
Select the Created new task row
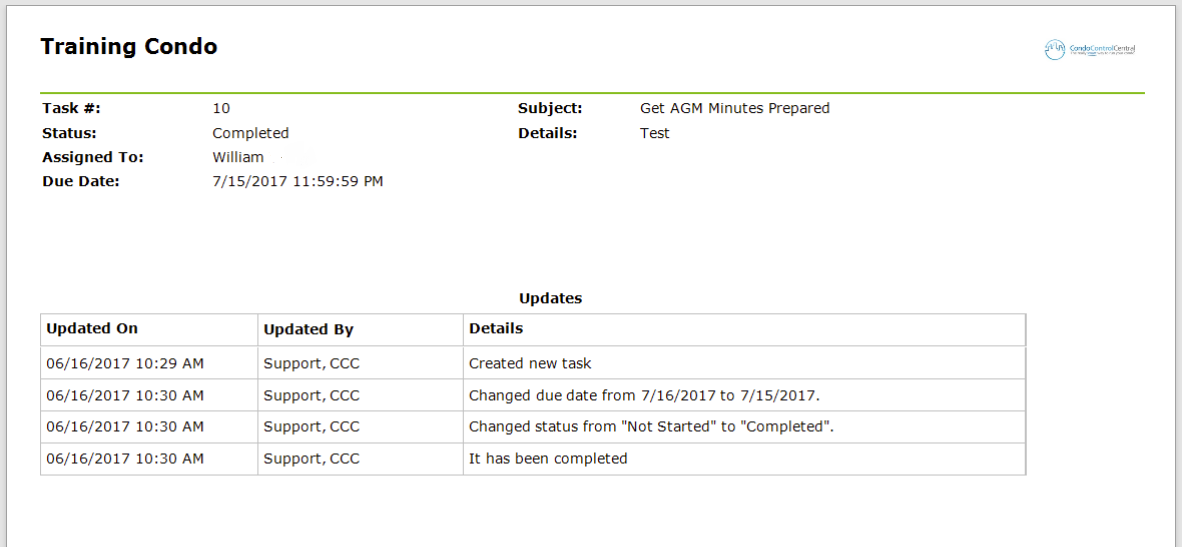pos(533,363)
